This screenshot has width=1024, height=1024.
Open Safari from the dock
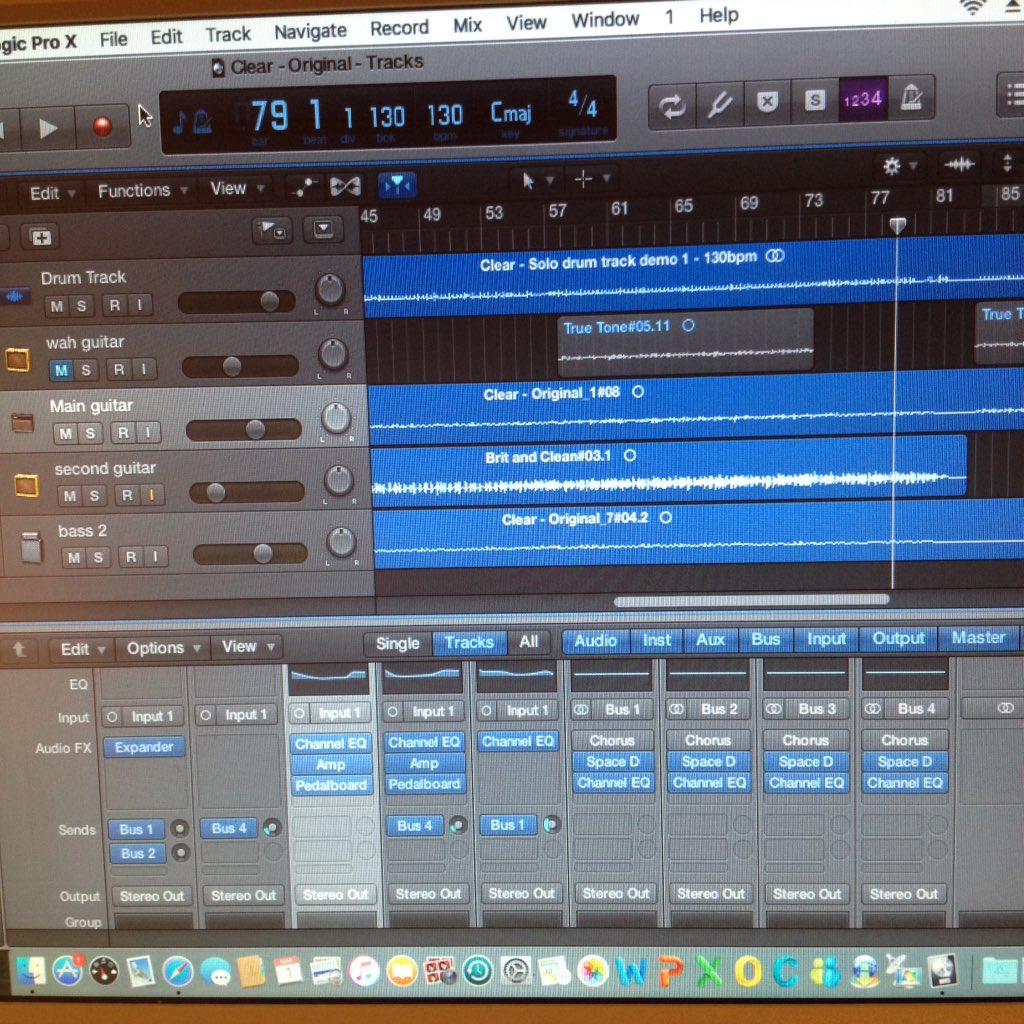point(177,972)
